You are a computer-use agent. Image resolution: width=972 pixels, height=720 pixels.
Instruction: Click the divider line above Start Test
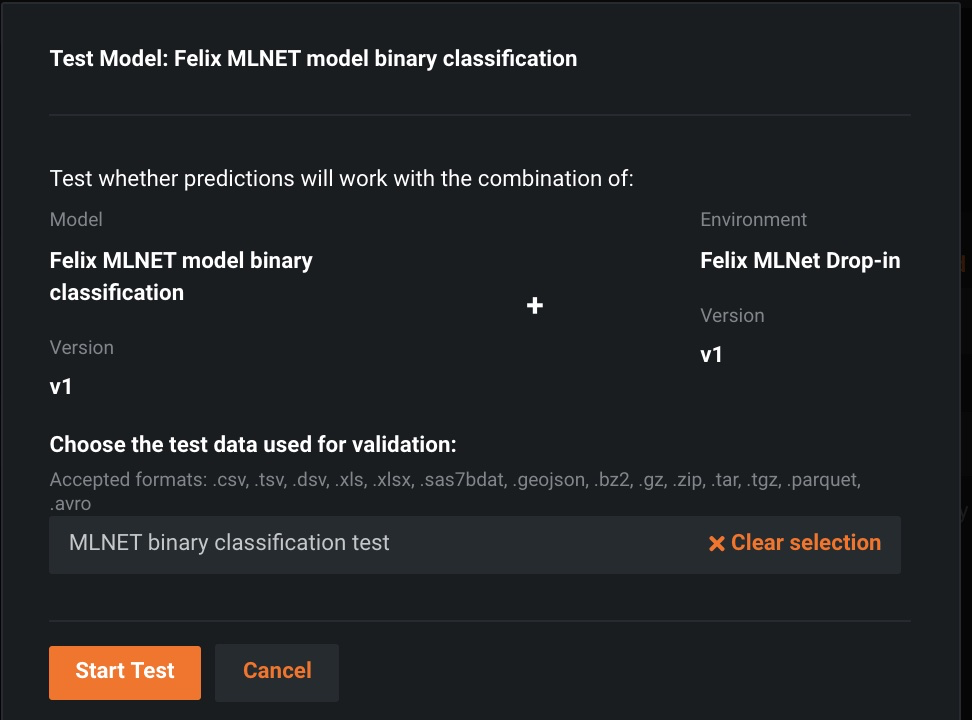[x=480, y=621]
